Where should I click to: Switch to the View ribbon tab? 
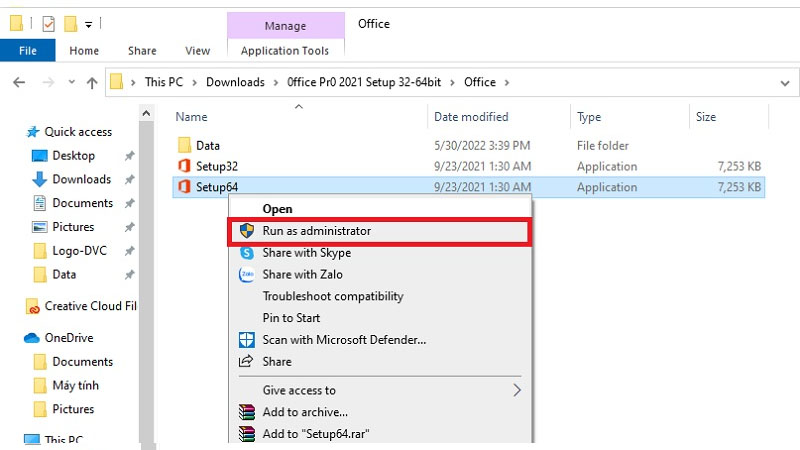coord(197,50)
